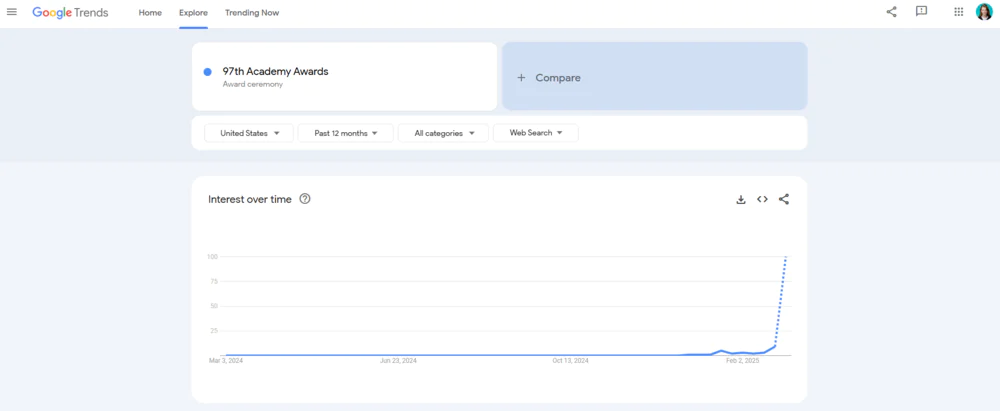Open the embed code icon
This screenshot has width=1000, height=411.
coord(762,199)
